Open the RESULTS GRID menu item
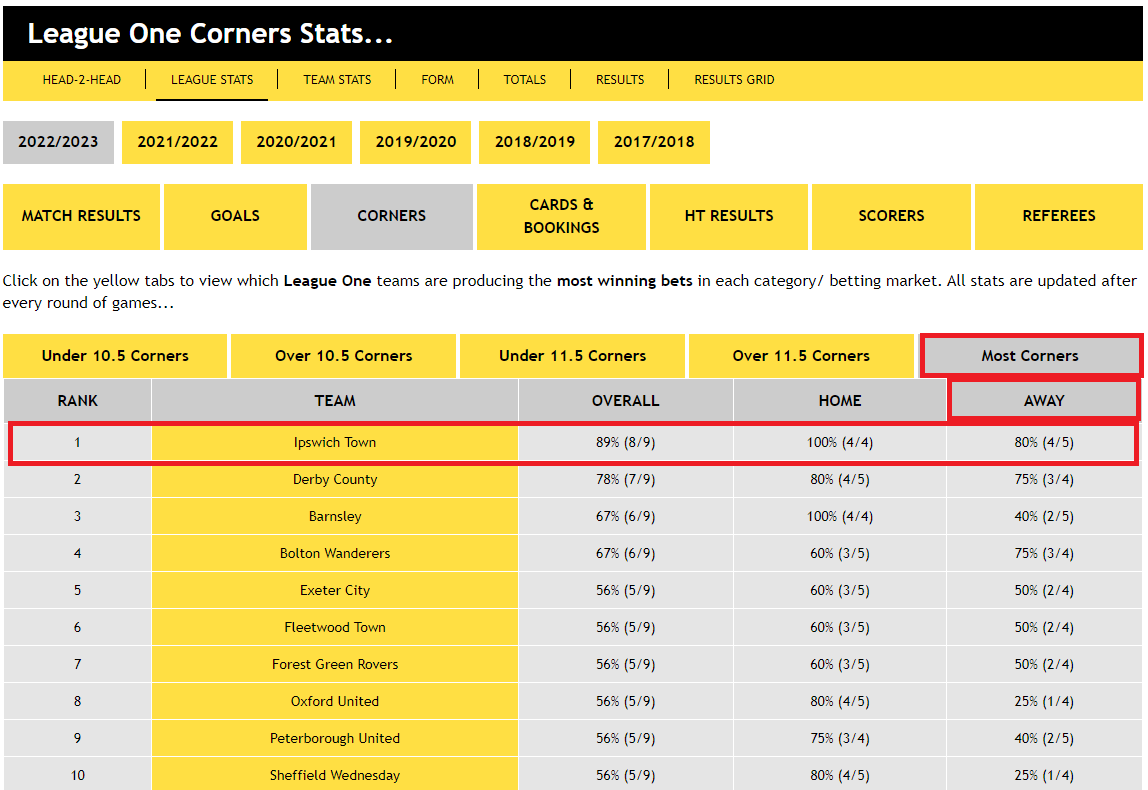The image size is (1148, 790). coord(734,80)
